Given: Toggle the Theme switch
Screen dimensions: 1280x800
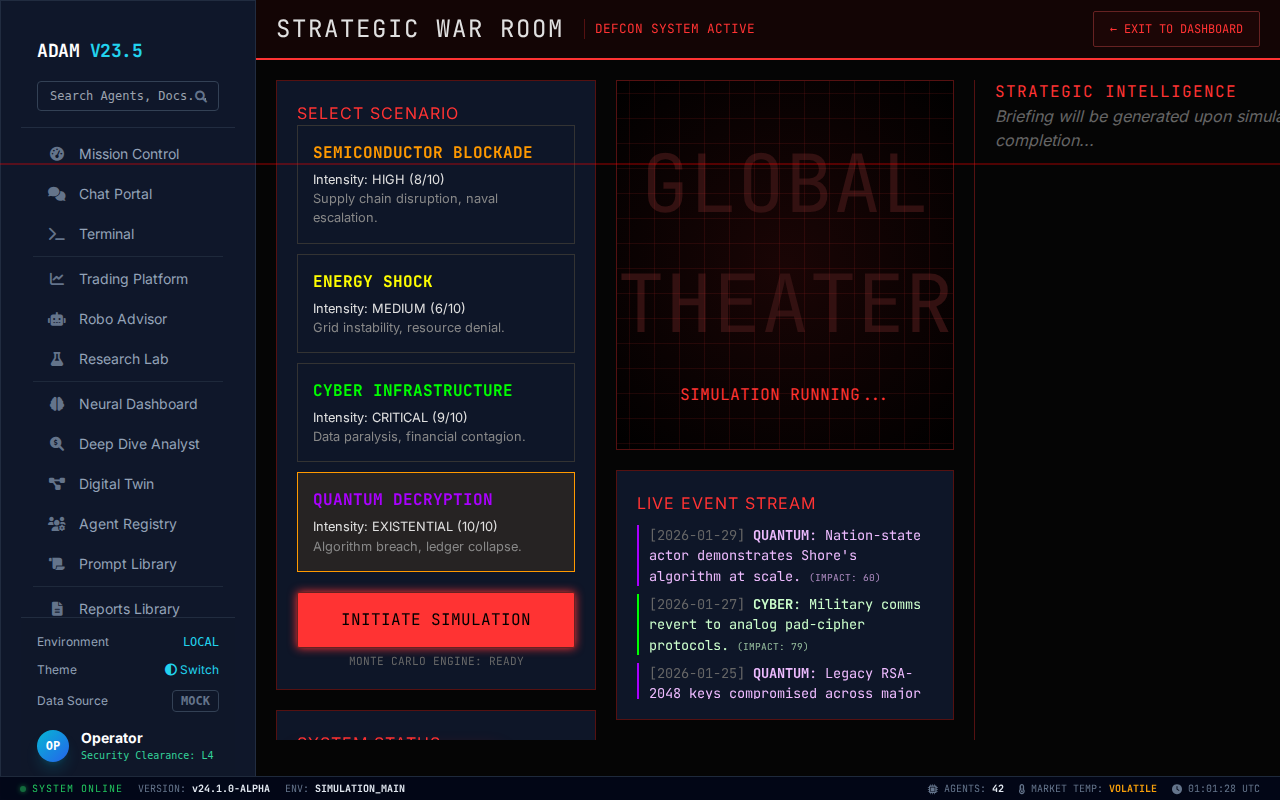Looking at the screenshot, I should [192, 670].
